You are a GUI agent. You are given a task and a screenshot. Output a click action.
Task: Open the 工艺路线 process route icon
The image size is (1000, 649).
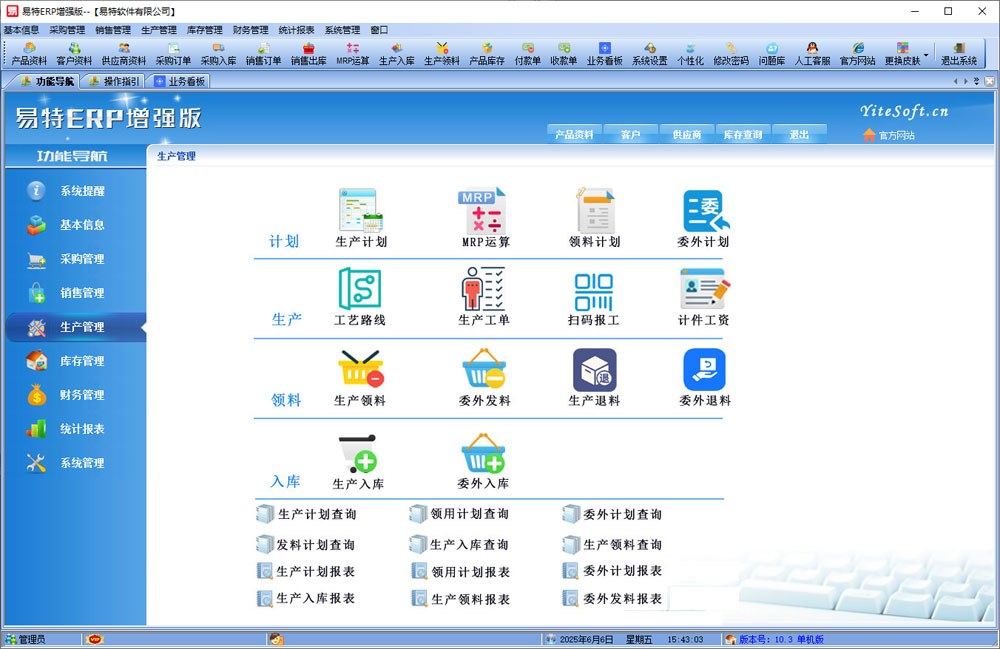(360, 291)
